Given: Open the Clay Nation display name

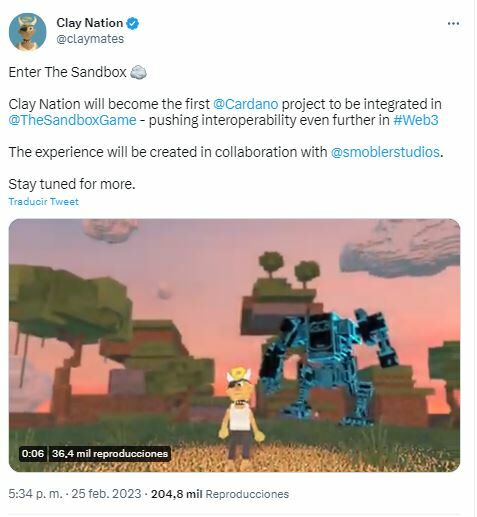Looking at the screenshot, I should click(x=90, y=23).
